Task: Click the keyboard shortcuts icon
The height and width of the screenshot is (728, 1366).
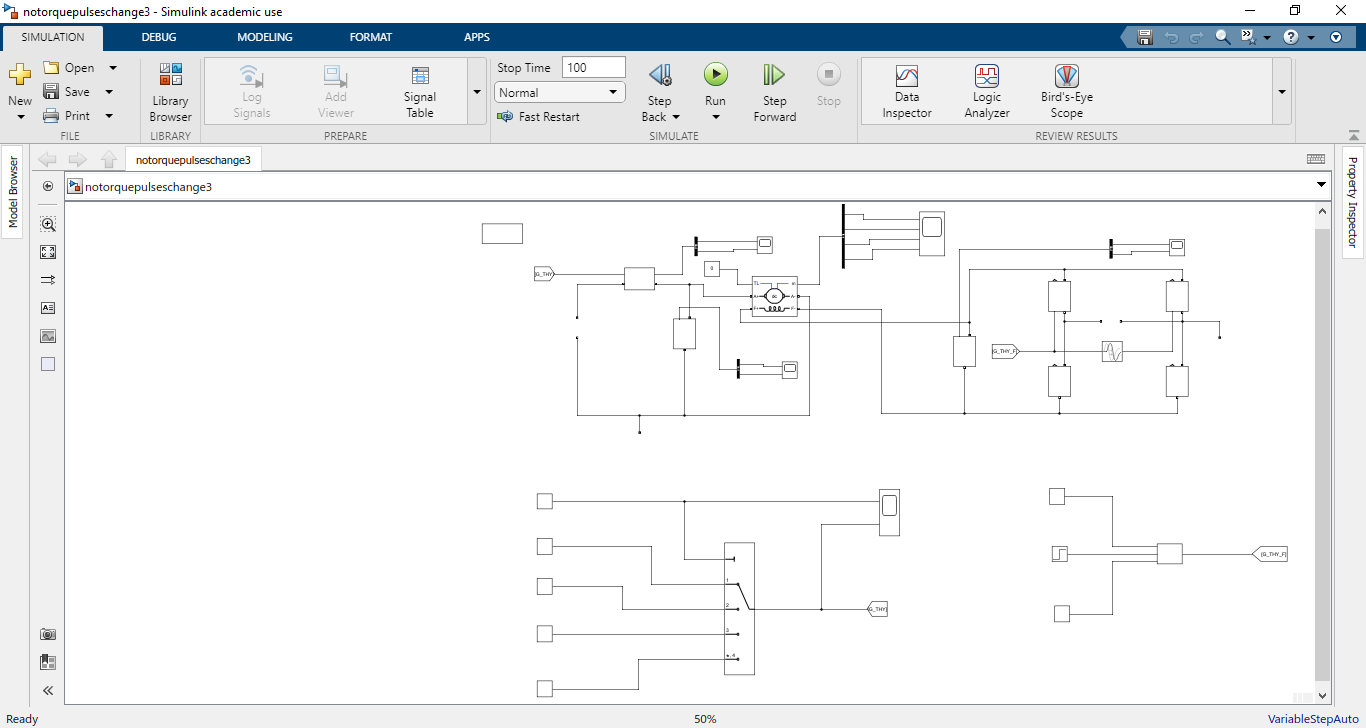Action: point(1316,159)
